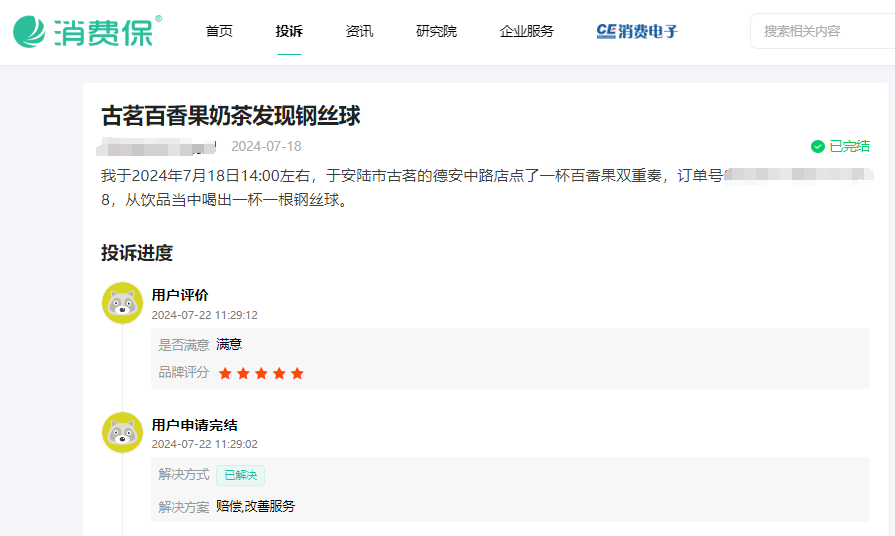Click the 投诉进度 section heading
This screenshot has width=895, height=536.
click(137, 253)
